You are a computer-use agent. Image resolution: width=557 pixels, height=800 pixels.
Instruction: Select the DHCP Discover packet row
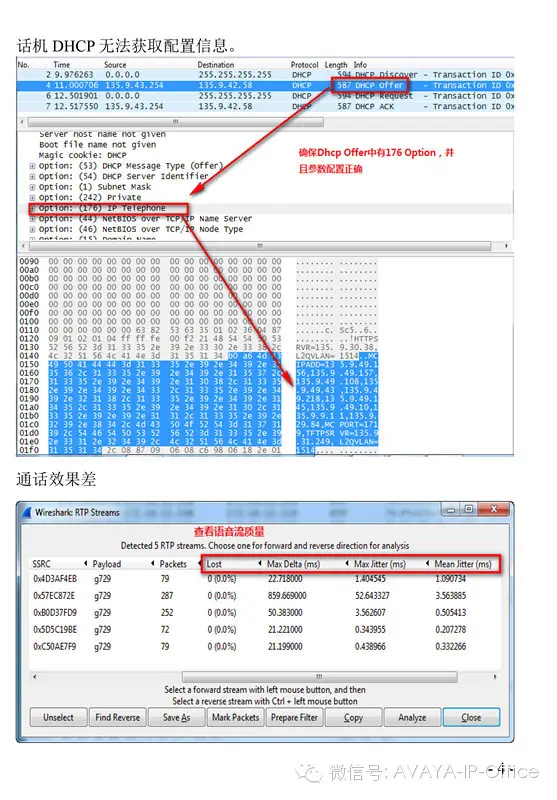(265, 74)
